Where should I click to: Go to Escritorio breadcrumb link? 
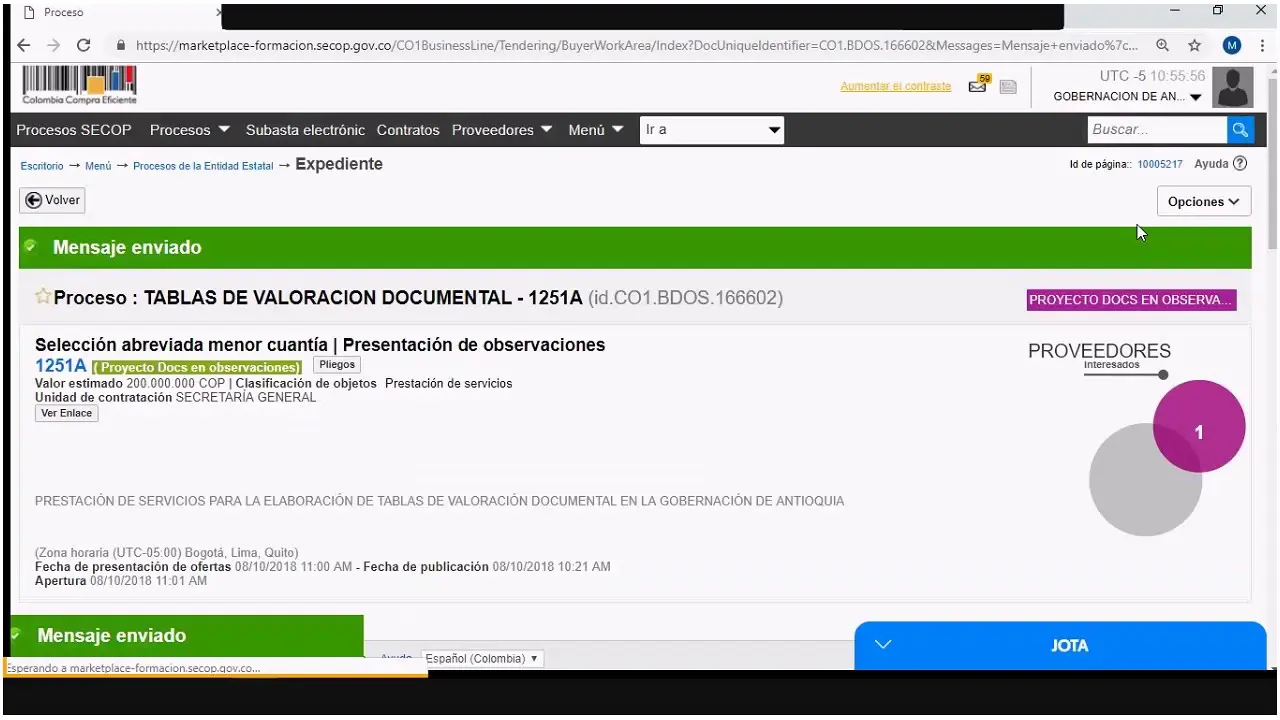click(x=42, y=166)
